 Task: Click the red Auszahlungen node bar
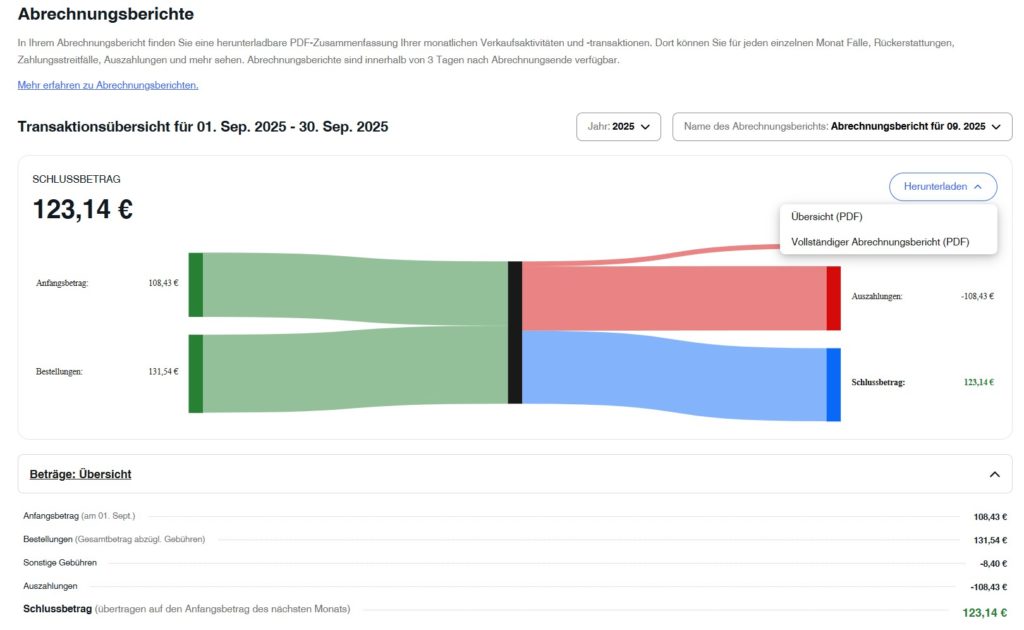(x=833, y=298)
